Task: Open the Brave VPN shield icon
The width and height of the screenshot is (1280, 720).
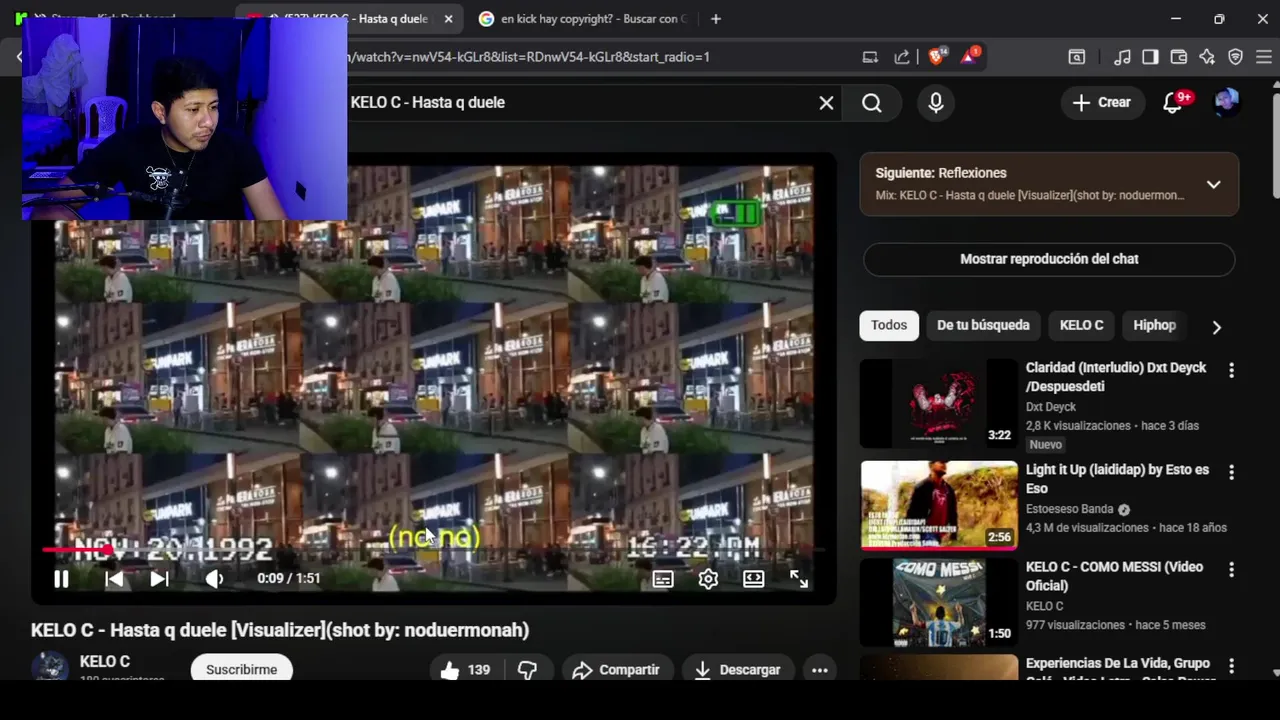Action: pos(1235,57)
